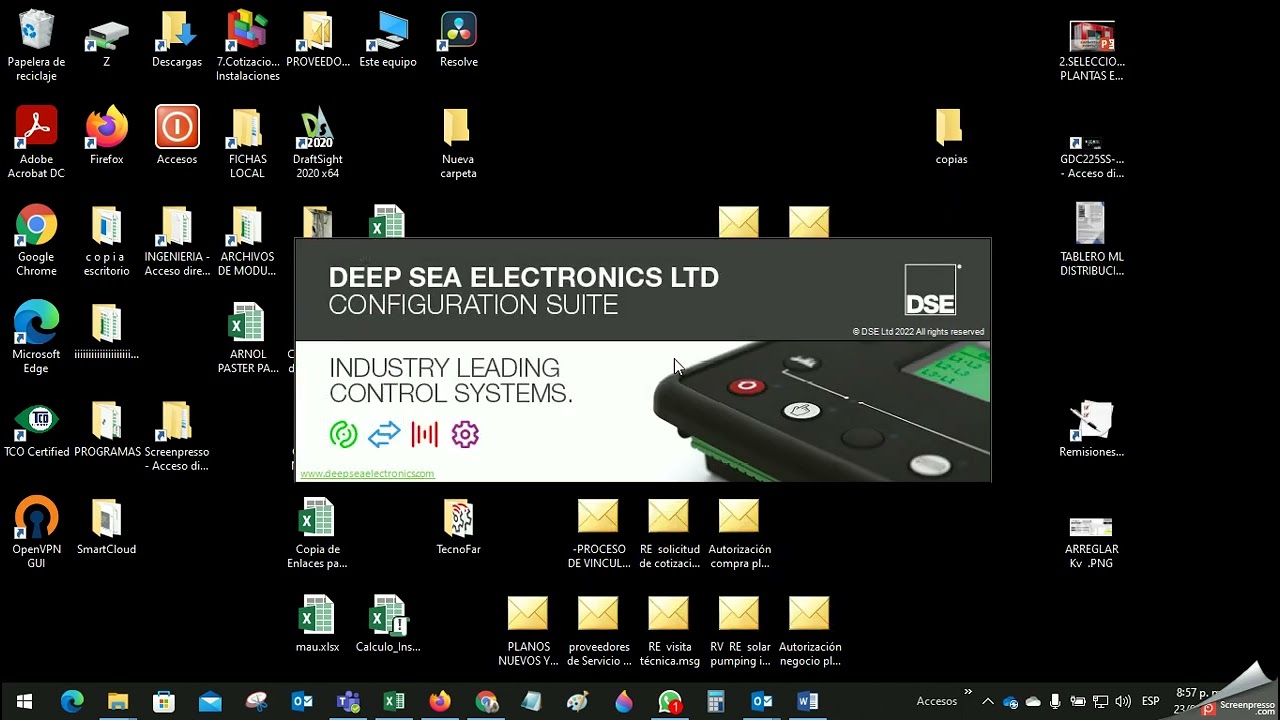Screen dimensions: 1280x720
Task: Open File Explorer from the taskbar
Action: [118, 701]
